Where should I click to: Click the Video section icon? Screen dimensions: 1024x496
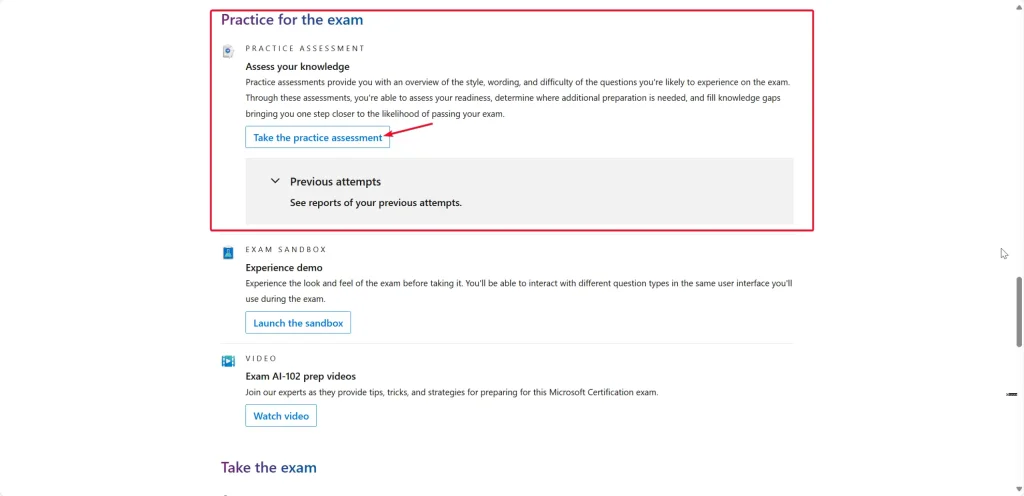click(x=228, y=361)
